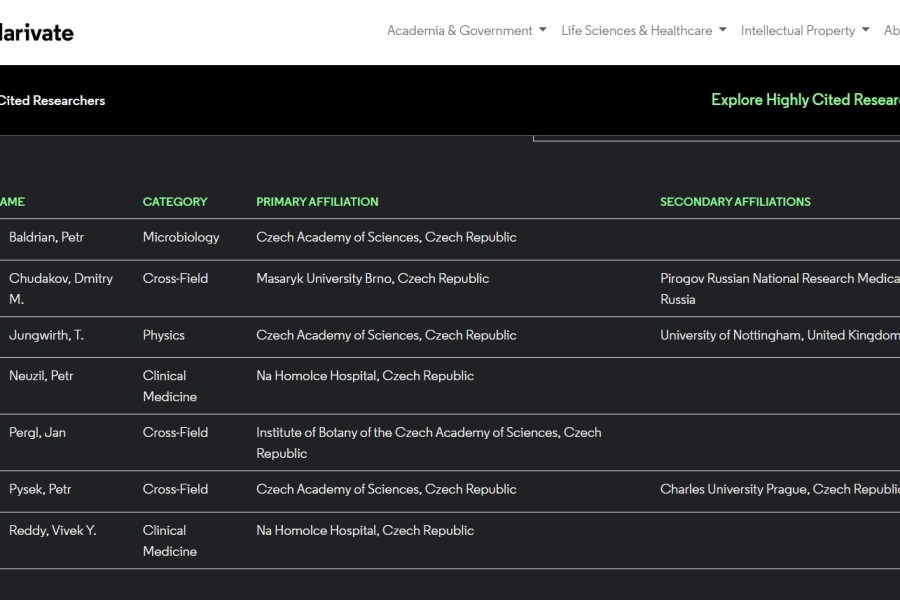The height and width of the screenshot is (600, 900).
Task: Expand the Academia & Government menu
Action: point(466,31)
